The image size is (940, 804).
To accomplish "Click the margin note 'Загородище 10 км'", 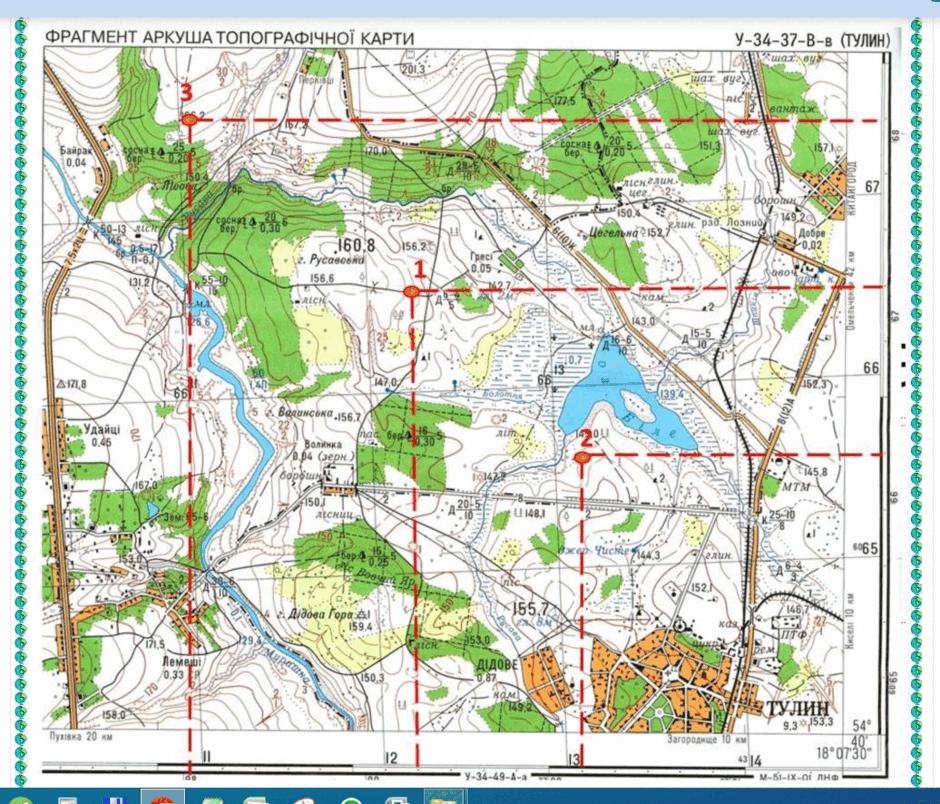I will [707, 740].
